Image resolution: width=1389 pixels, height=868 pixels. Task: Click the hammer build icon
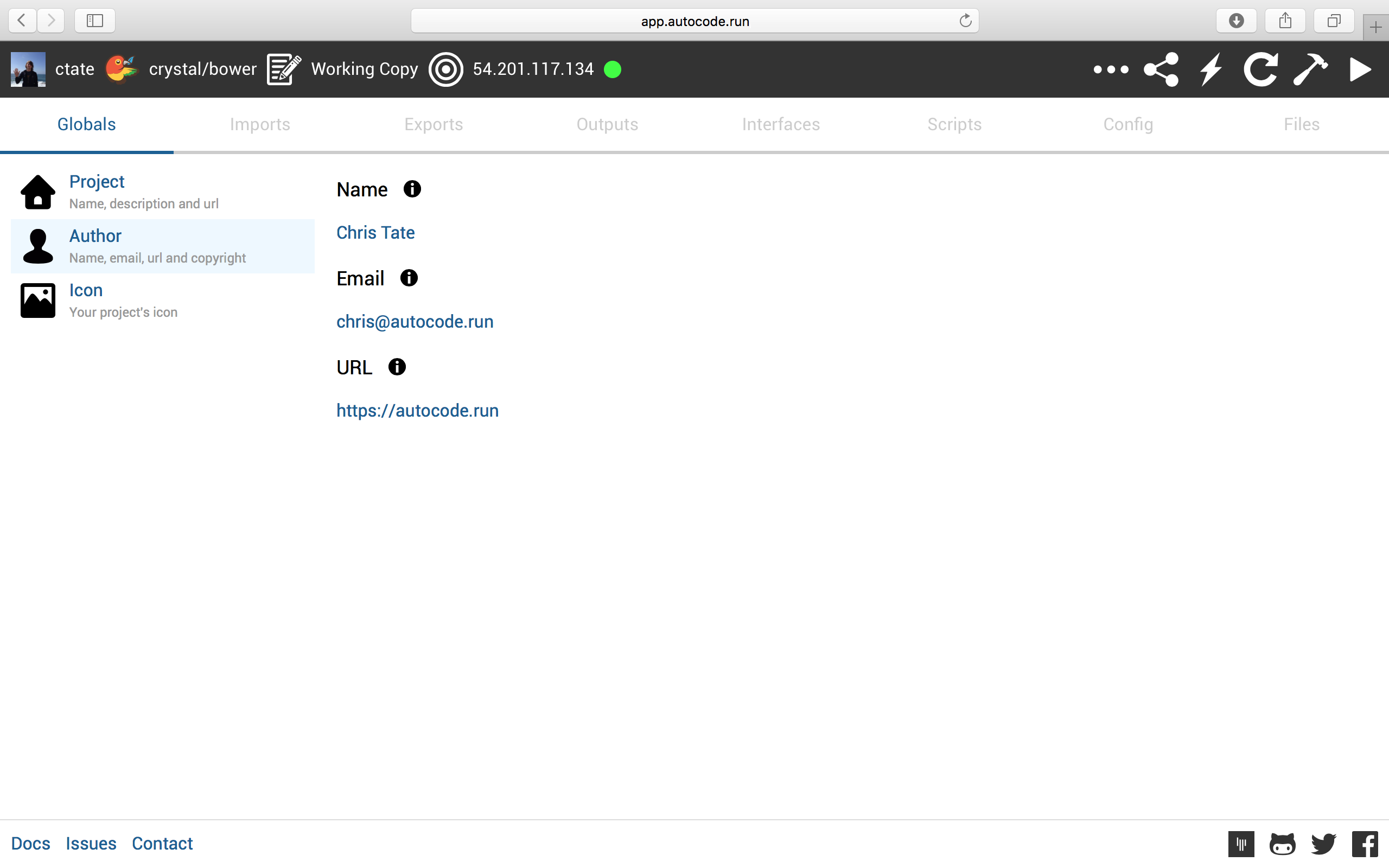click(1310, 69)
